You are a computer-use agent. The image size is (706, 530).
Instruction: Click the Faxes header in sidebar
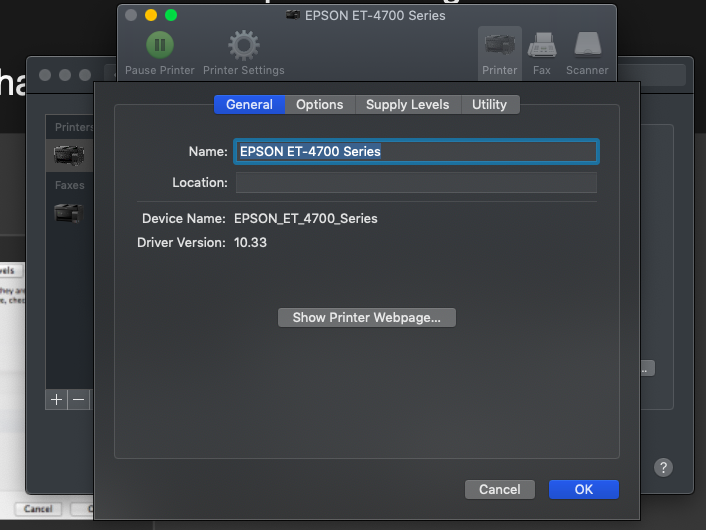tap(70, 185)
